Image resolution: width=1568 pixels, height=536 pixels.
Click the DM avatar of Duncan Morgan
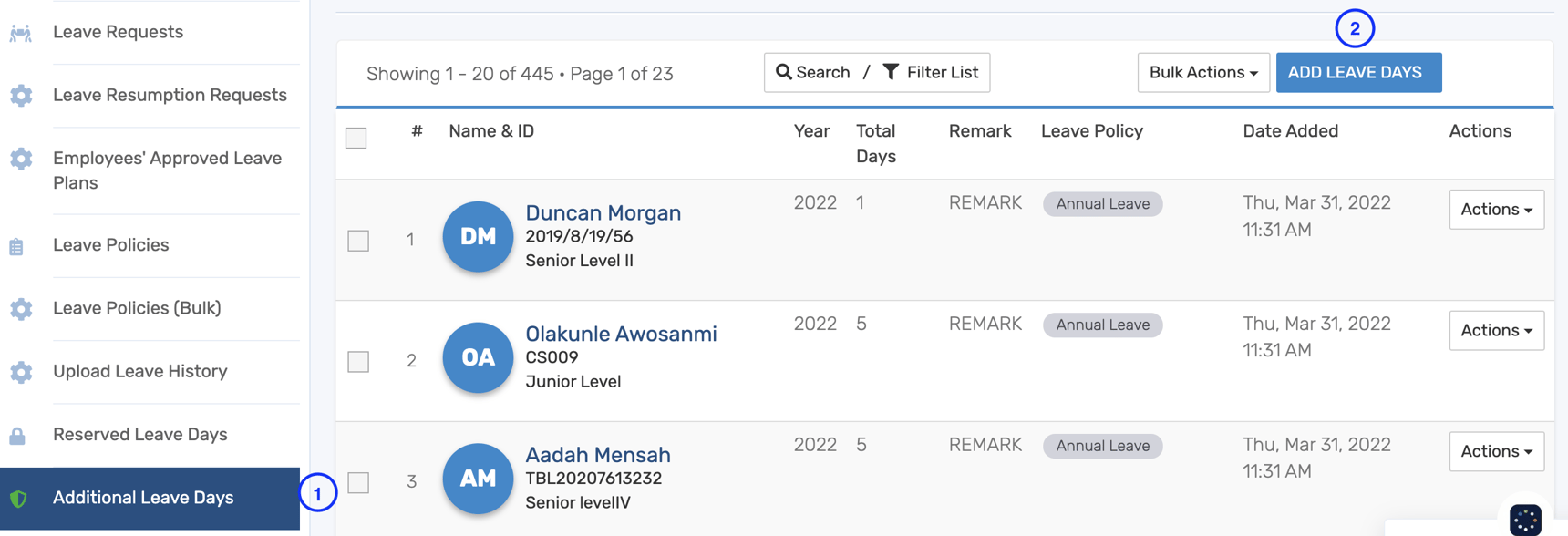[478, 237]
